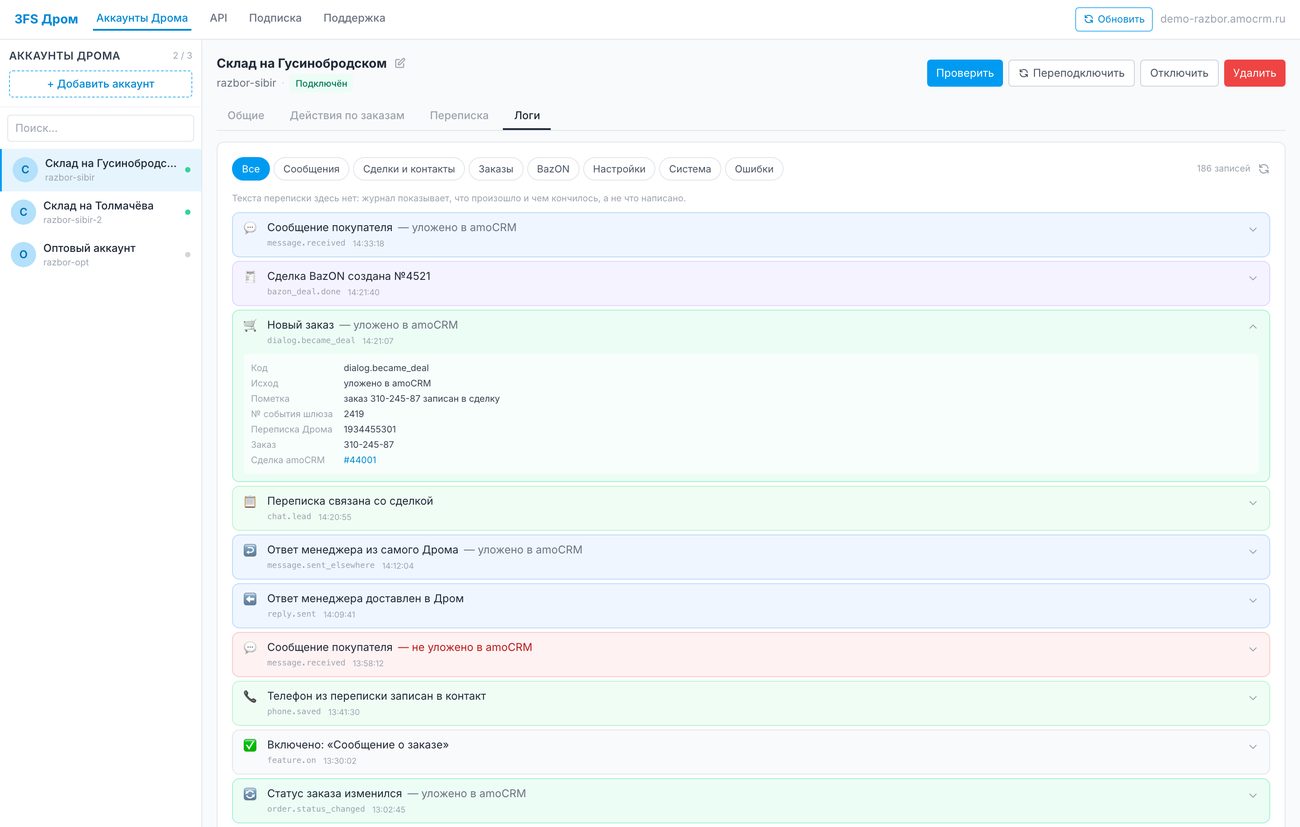Click green checkmark icon of Включено entry

250,746
